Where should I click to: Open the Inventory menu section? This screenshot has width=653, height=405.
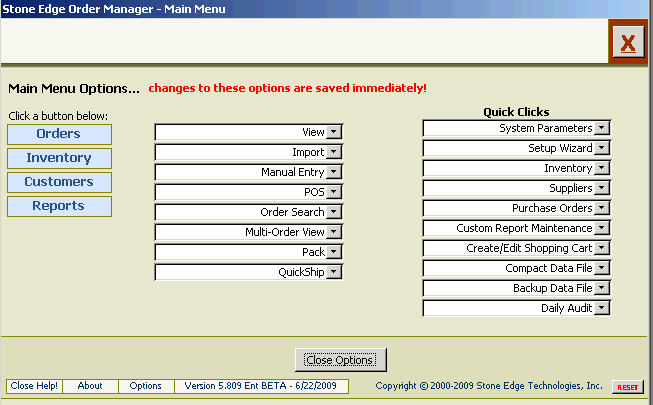59,158
